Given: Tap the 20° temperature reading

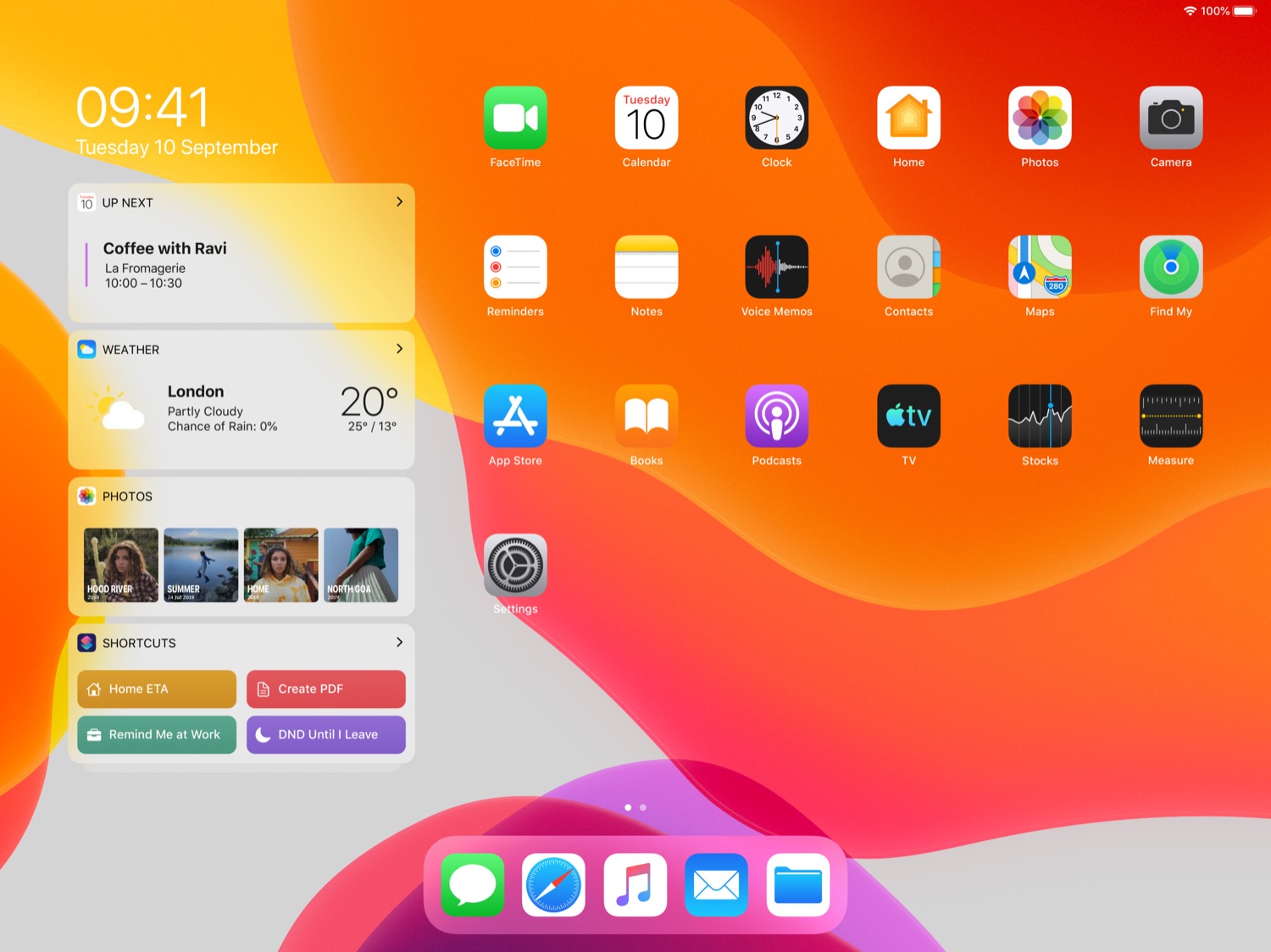Looking at the screenshot, I should pos(369,401).
